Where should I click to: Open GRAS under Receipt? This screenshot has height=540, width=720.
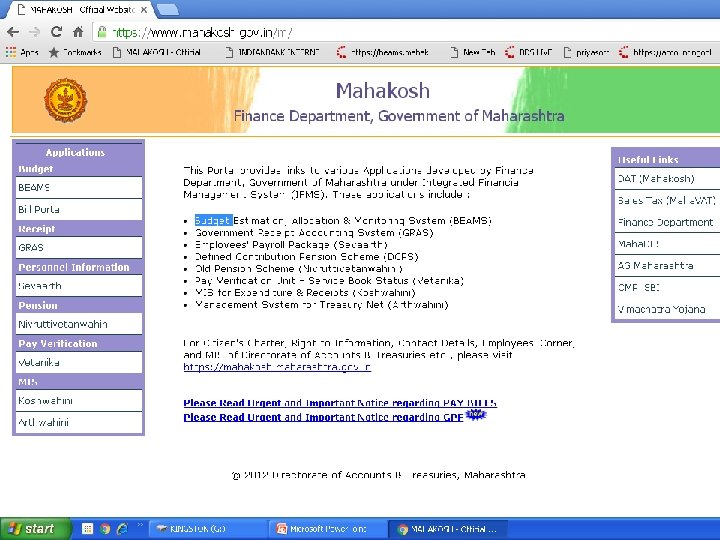pyautogui.click(x=79, y=248)
